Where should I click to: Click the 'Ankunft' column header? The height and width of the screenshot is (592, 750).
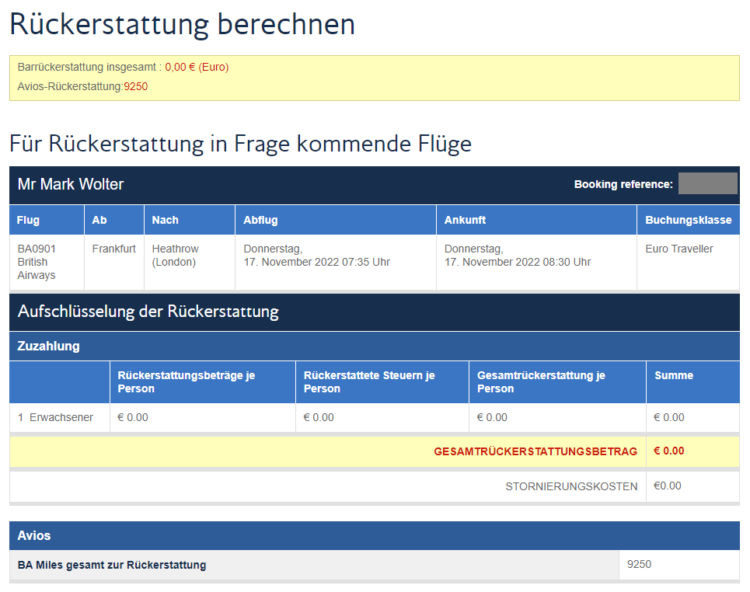[465, 220]
